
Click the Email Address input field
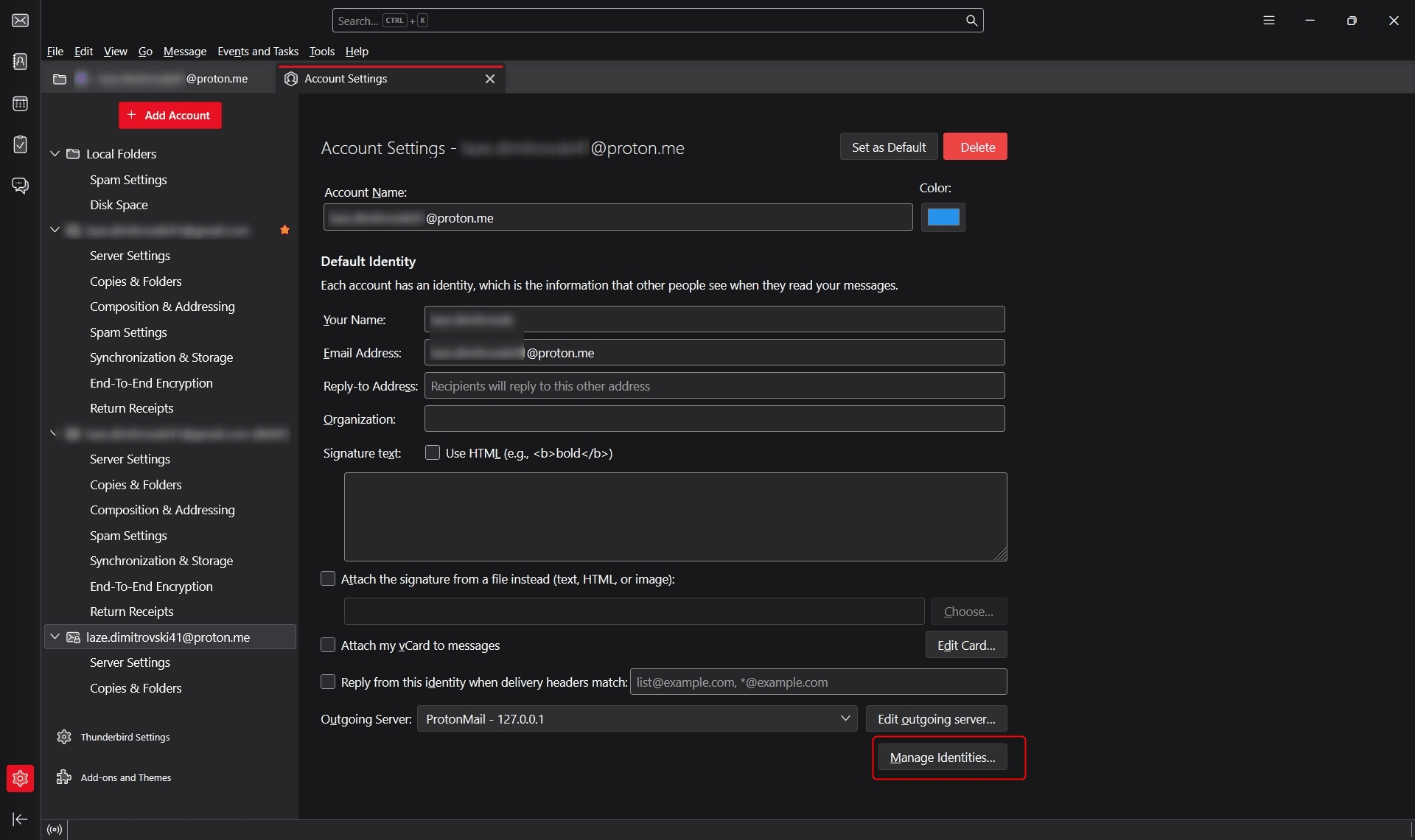(x=714, y=352)
